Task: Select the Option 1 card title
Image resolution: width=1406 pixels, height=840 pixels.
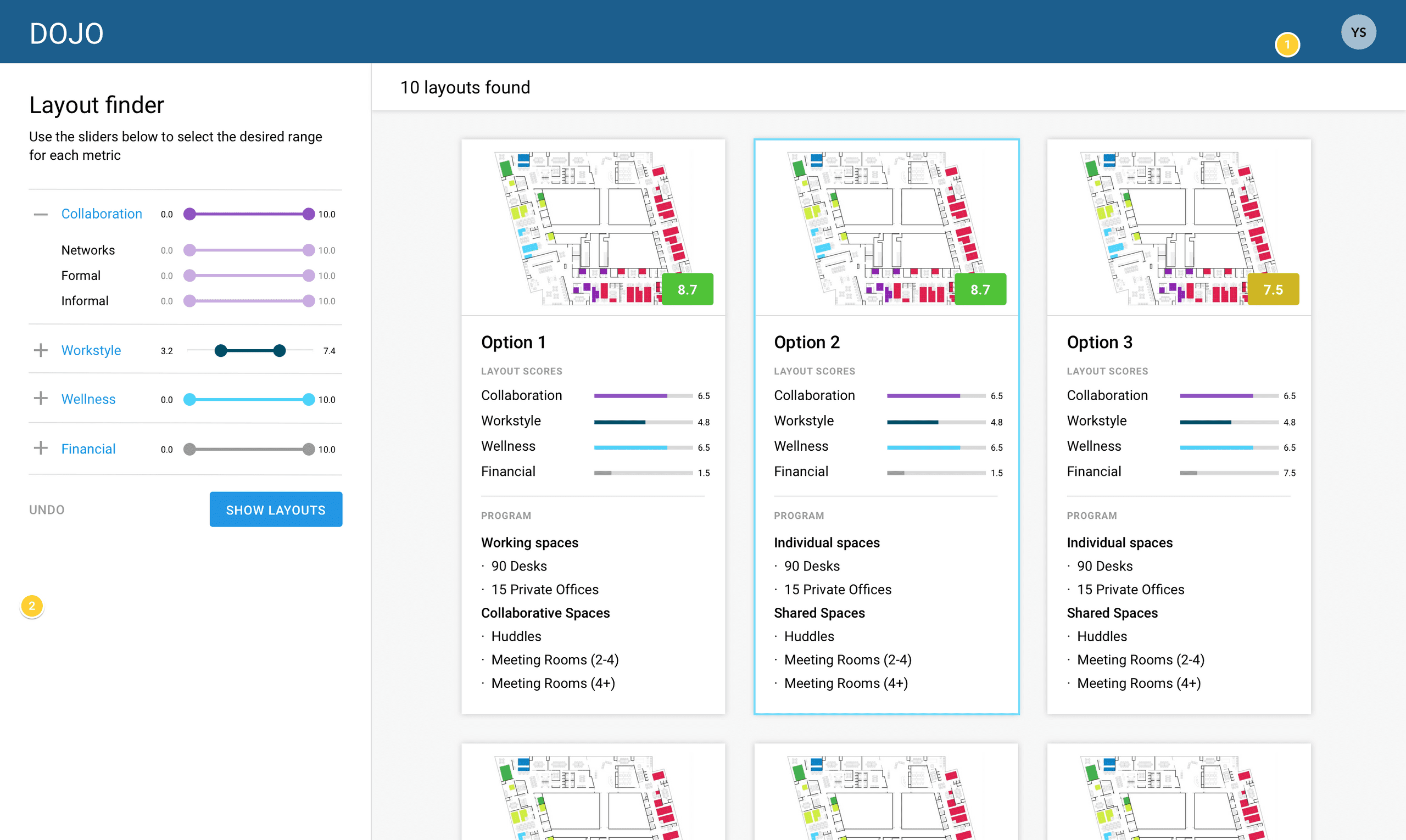Action: tap(513, 342)
